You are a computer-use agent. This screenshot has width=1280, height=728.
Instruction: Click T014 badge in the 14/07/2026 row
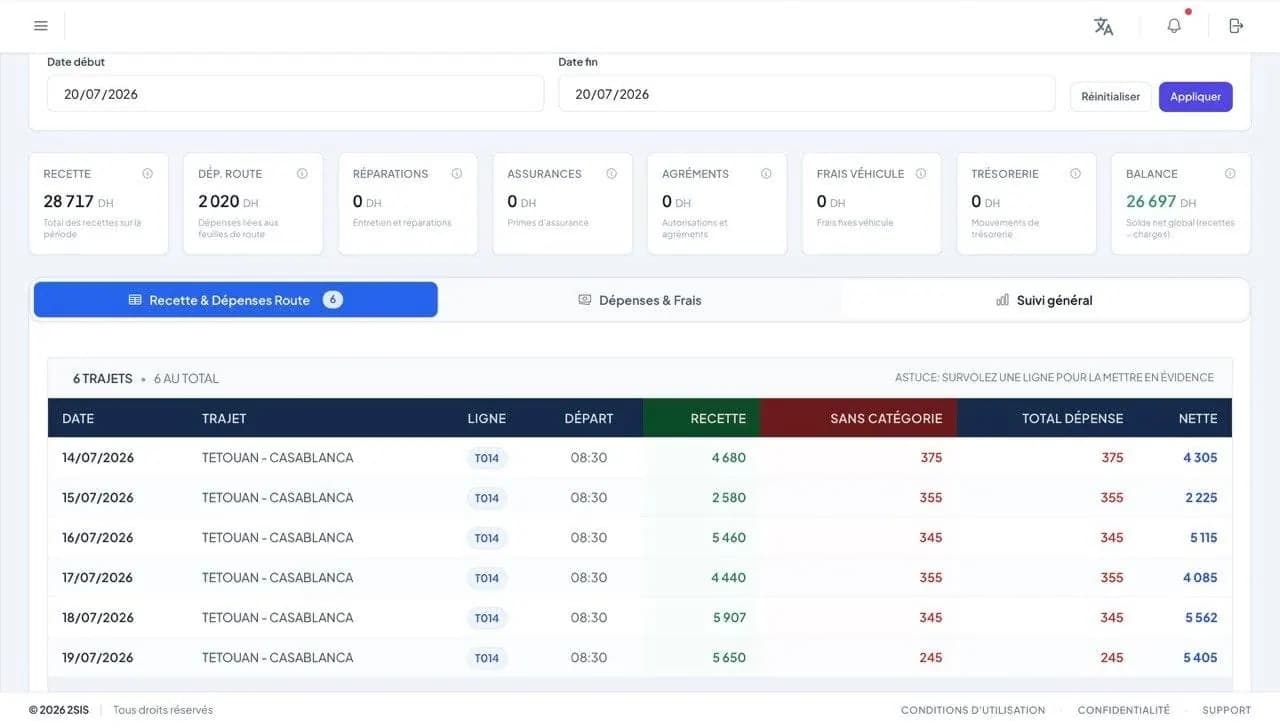pyautogui.click(x=487, y=459)
